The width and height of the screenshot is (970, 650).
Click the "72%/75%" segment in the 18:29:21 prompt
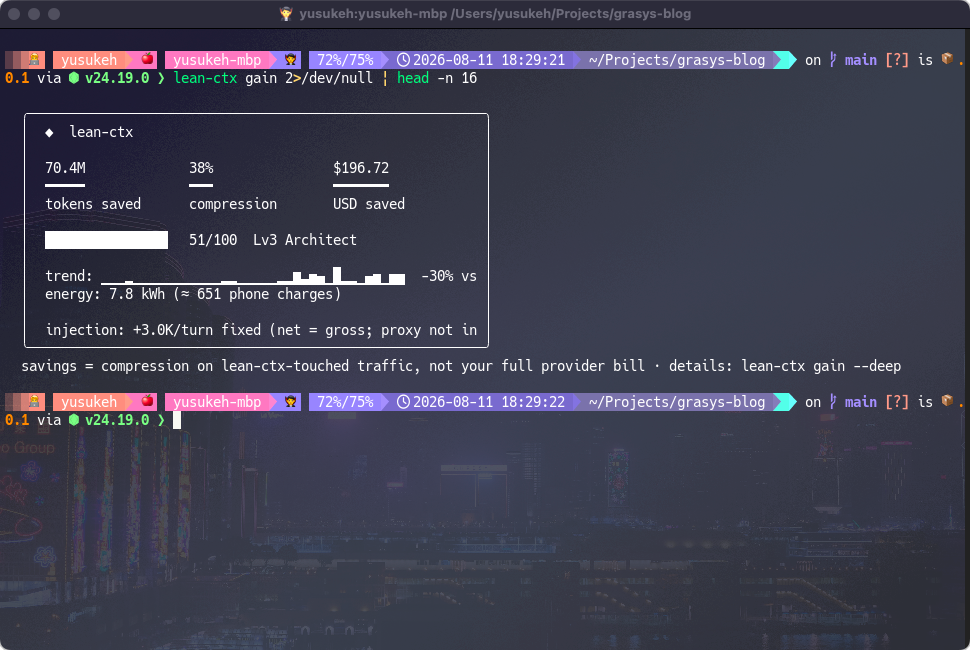click(345, 60)
